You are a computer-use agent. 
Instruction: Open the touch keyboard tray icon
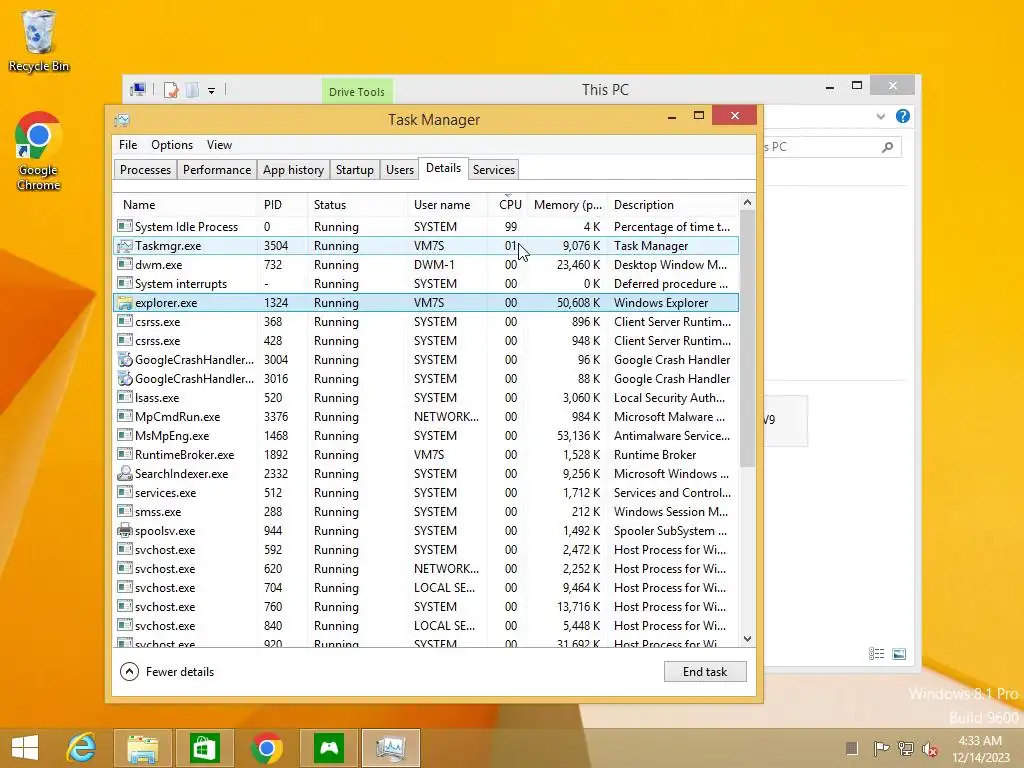852,748
